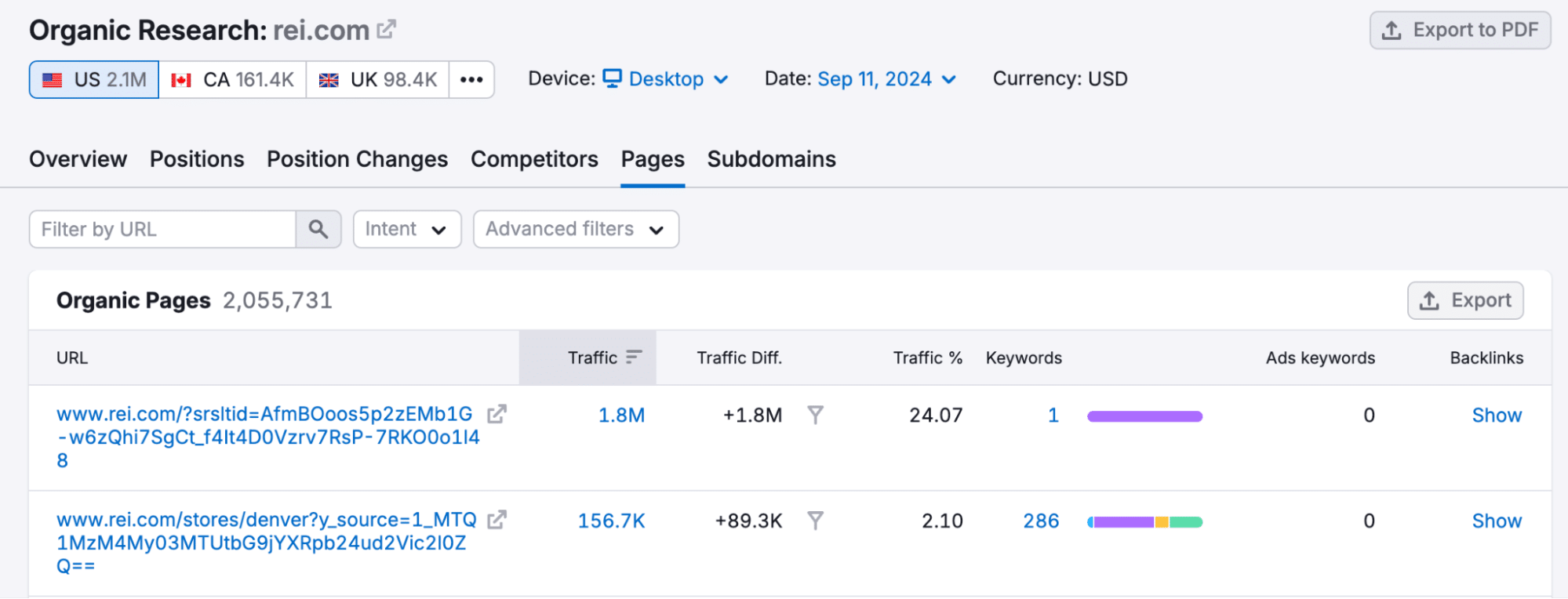1568x599 pixels.
Task: Click the more countries ellipsis button
Action: 471,79
